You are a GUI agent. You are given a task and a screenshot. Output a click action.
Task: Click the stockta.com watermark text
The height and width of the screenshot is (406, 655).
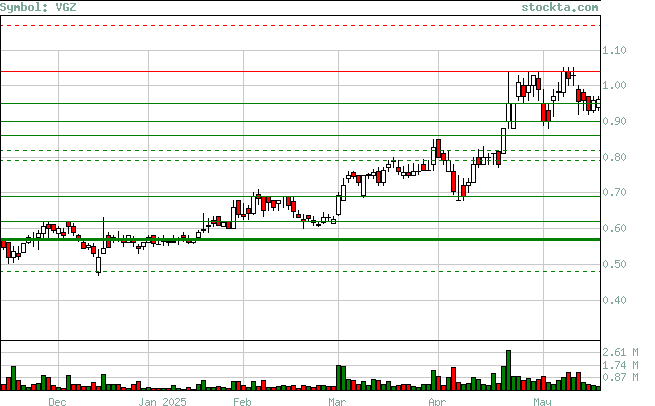coord(560,7)
